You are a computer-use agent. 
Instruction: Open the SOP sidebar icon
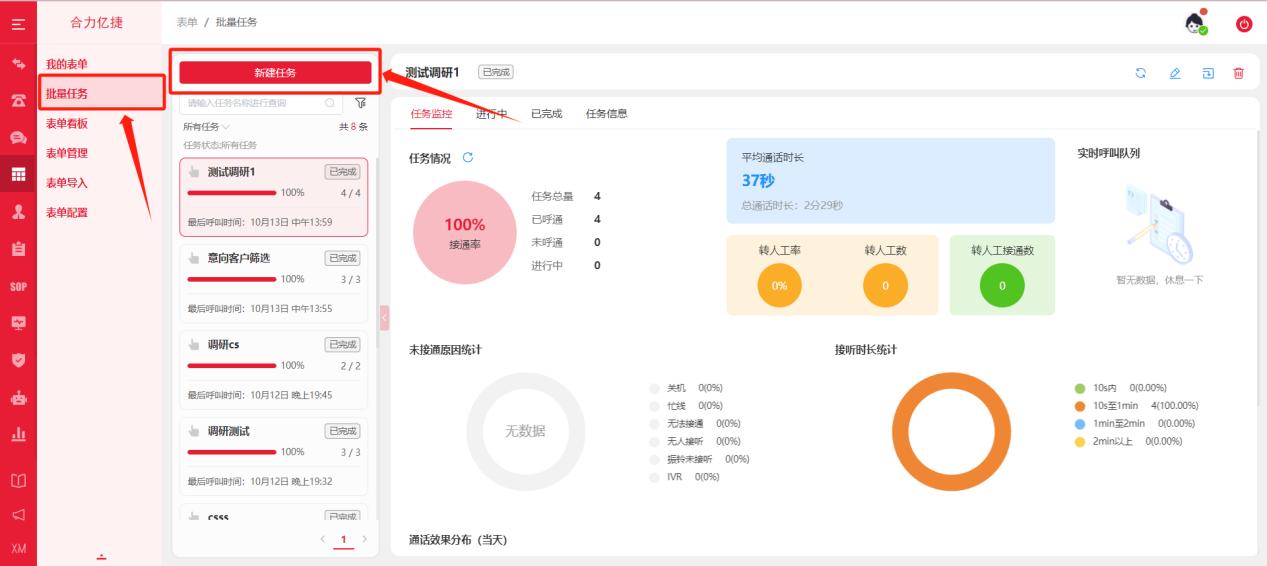pyautogui.click(x=18, y=287)
